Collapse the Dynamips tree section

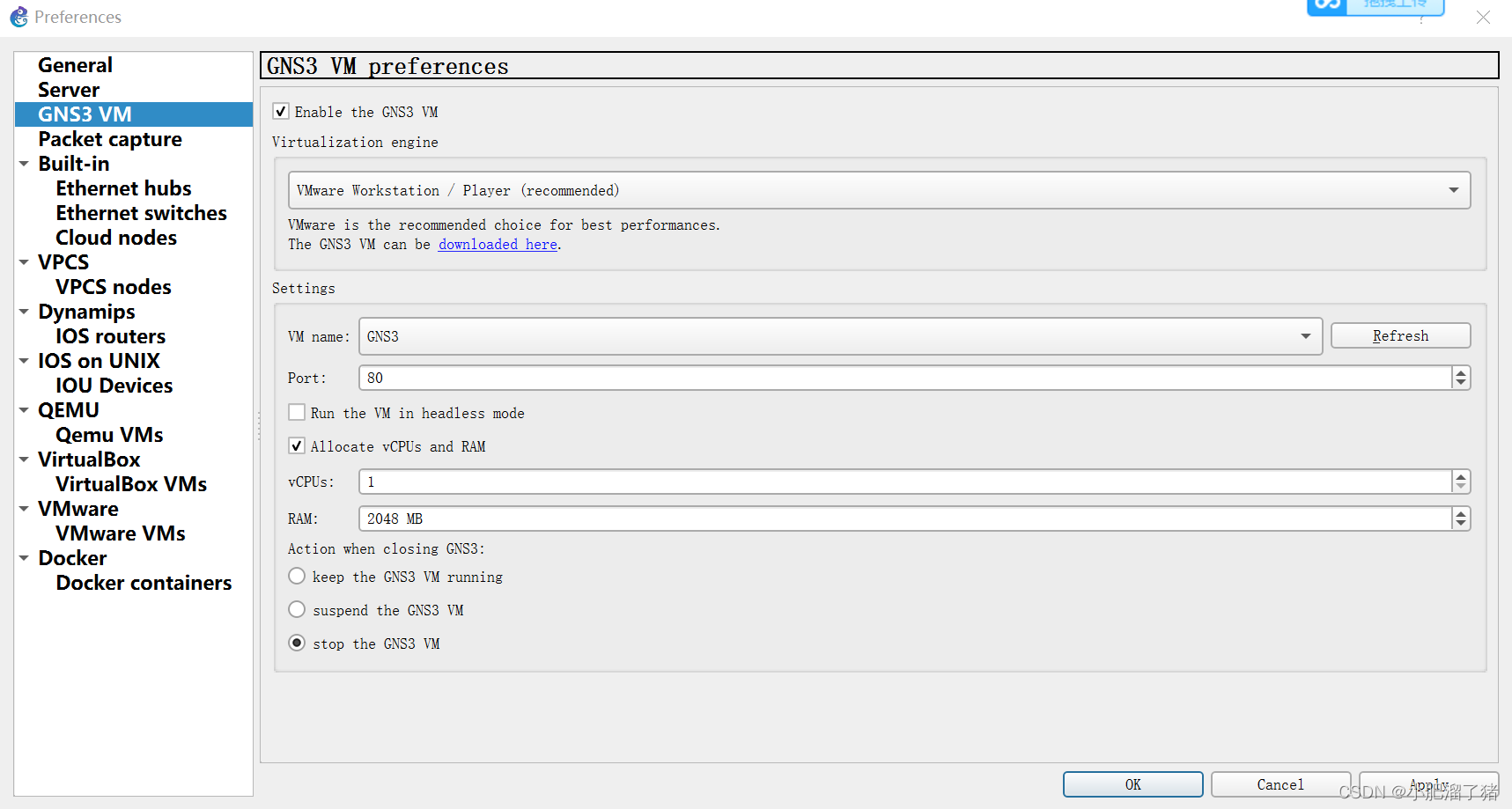(25, 312)
